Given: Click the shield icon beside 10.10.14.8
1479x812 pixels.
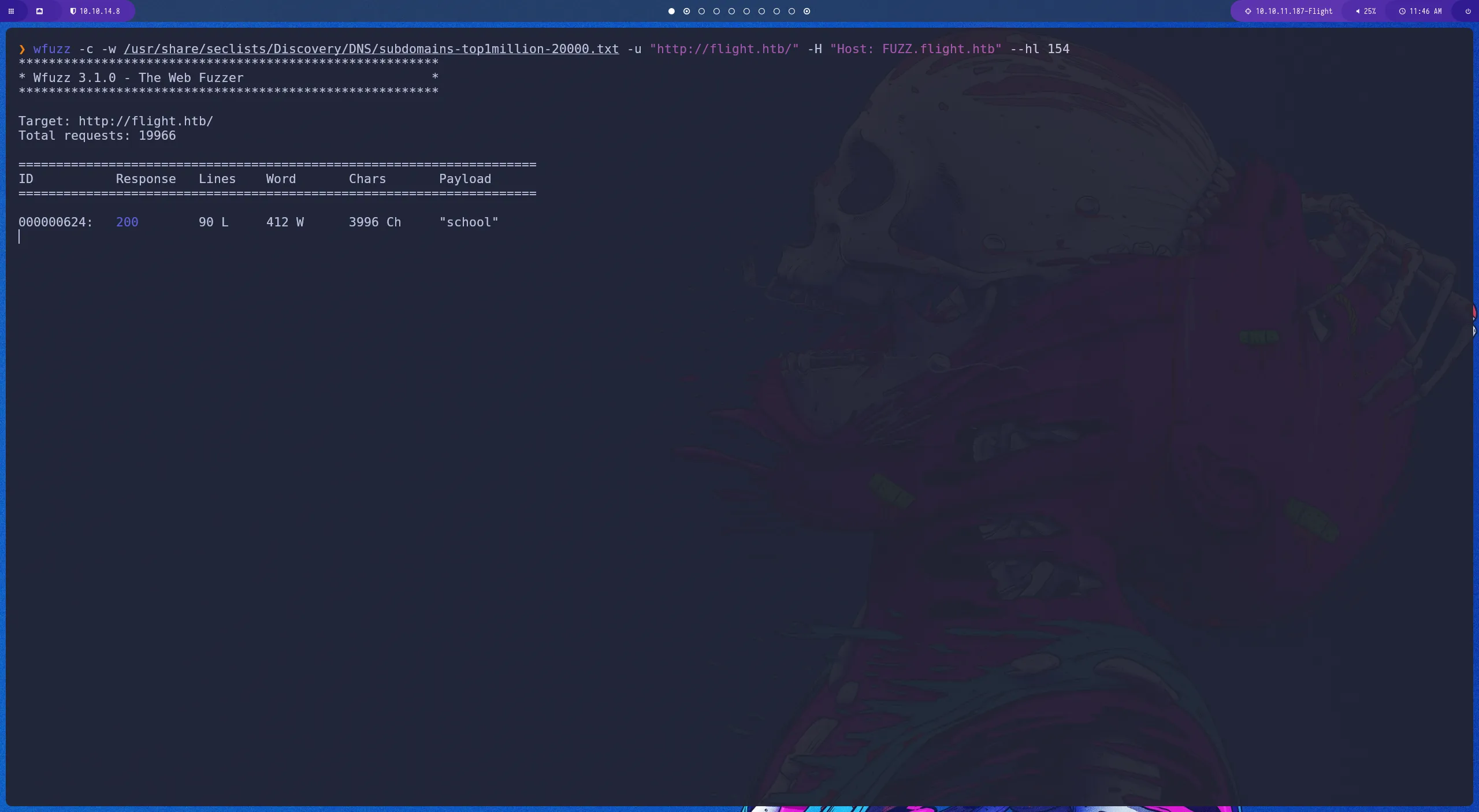Looking at the screenshot, I should (74, 11).
